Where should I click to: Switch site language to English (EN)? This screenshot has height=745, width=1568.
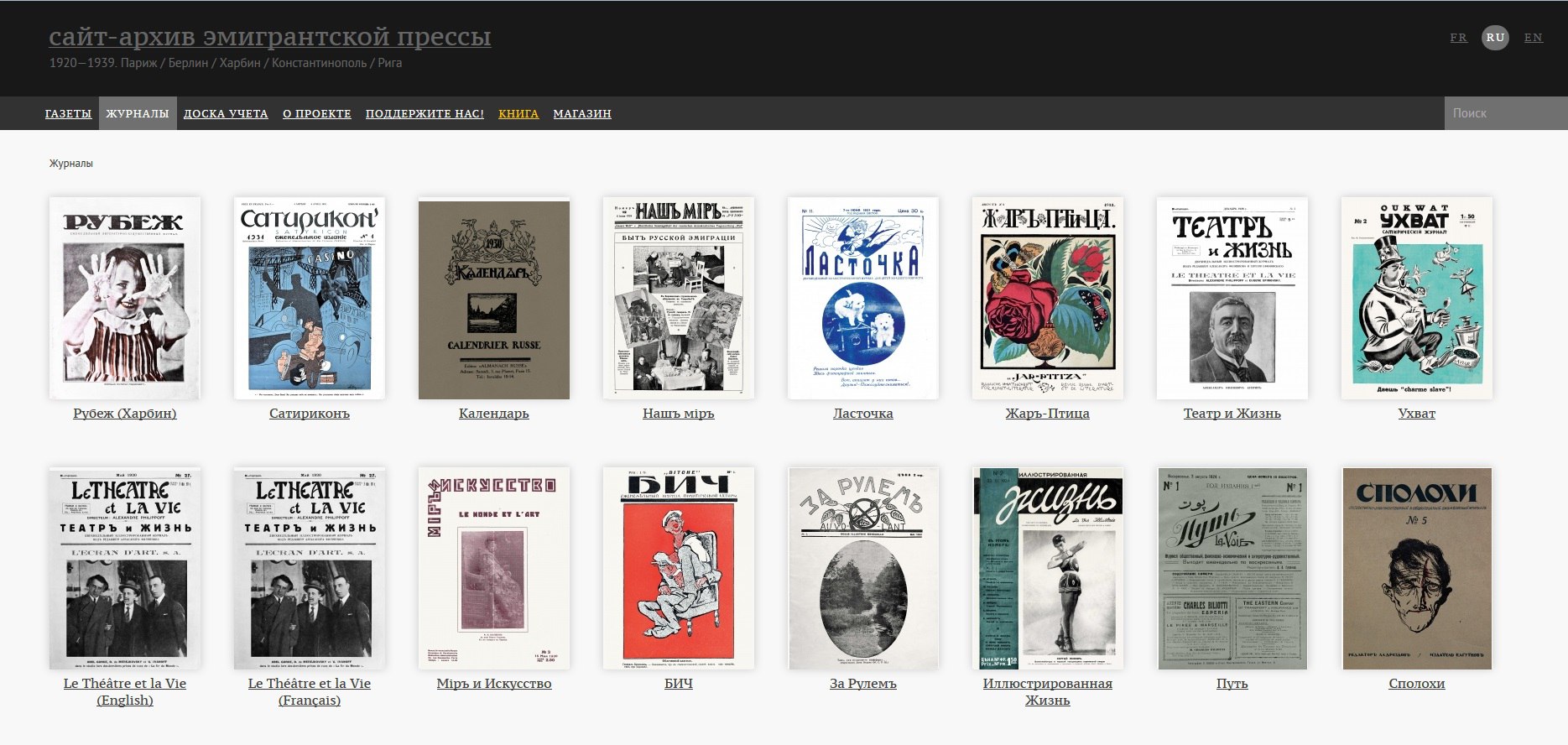(1533, 38)
